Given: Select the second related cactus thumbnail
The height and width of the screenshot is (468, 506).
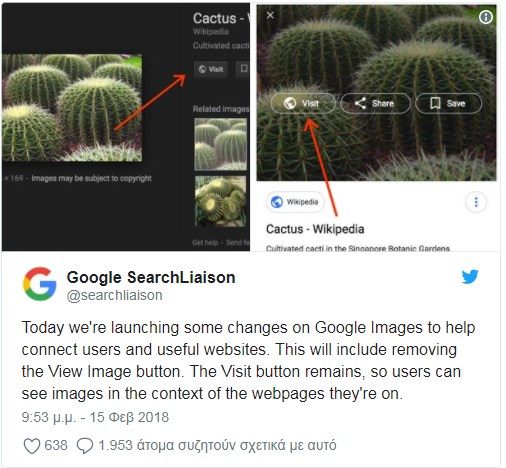Looking at the screenshot, I should point(221,202).
